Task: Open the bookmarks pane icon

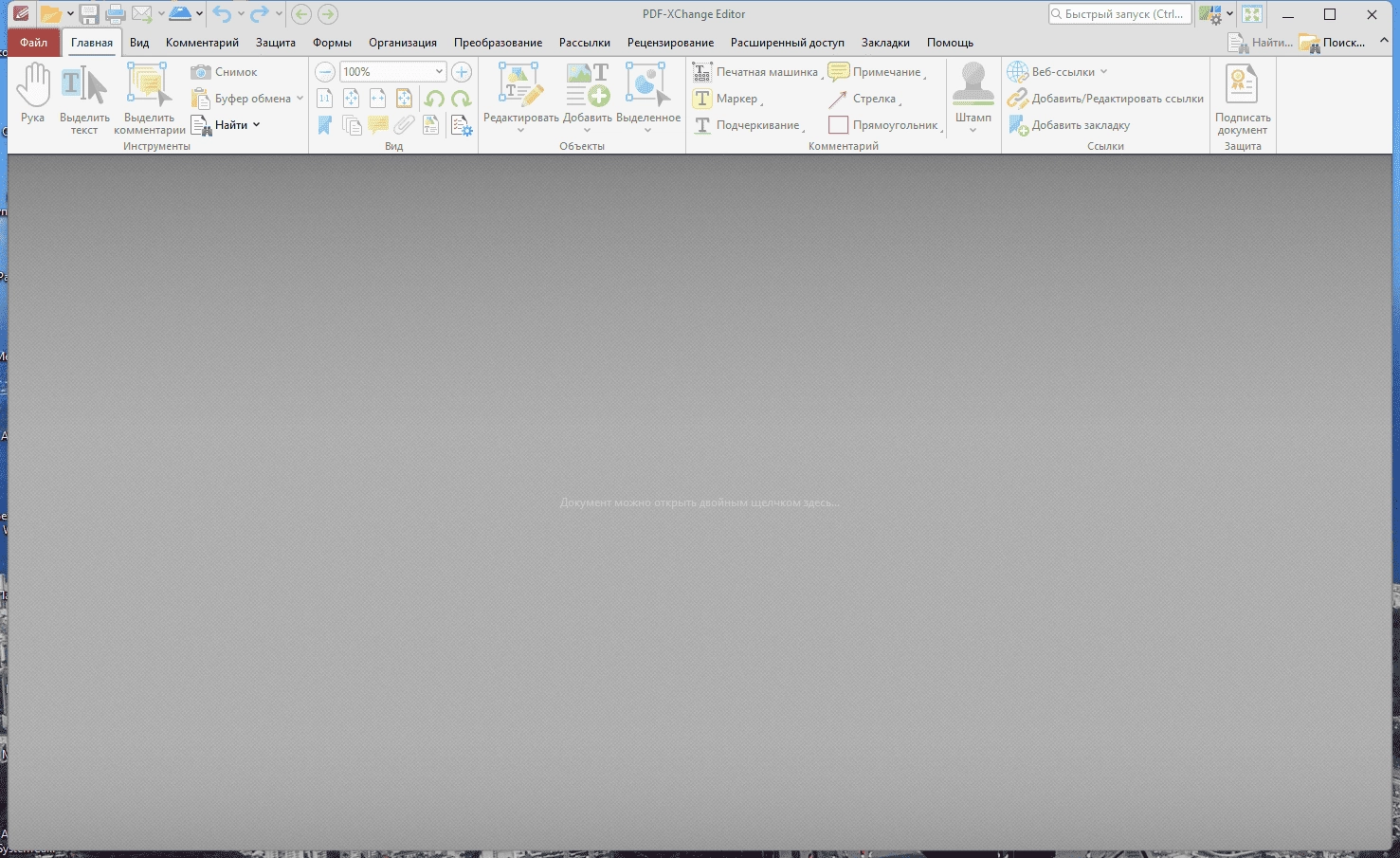Action: [x=324, y=125]
